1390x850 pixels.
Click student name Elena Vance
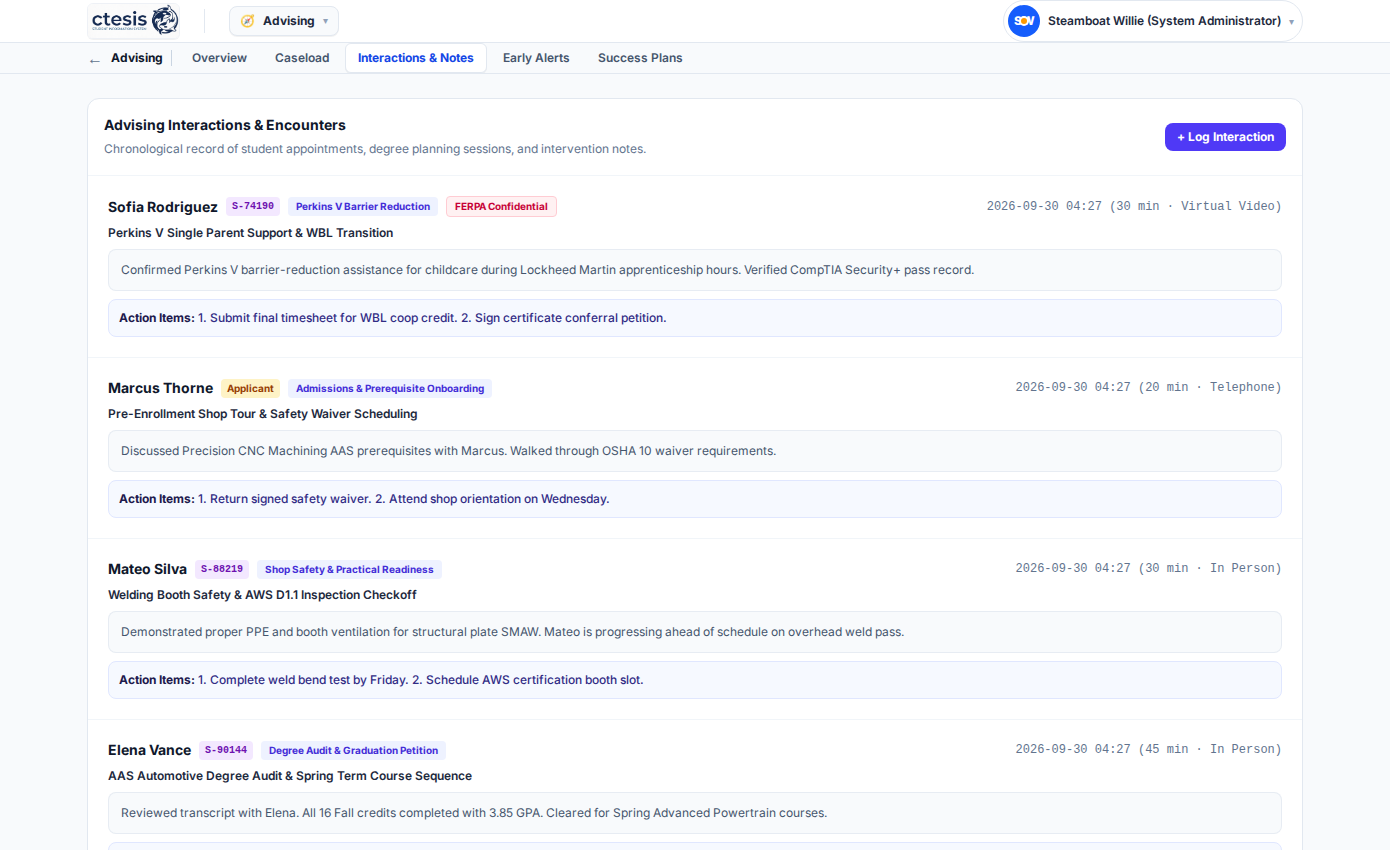point(149,750)
